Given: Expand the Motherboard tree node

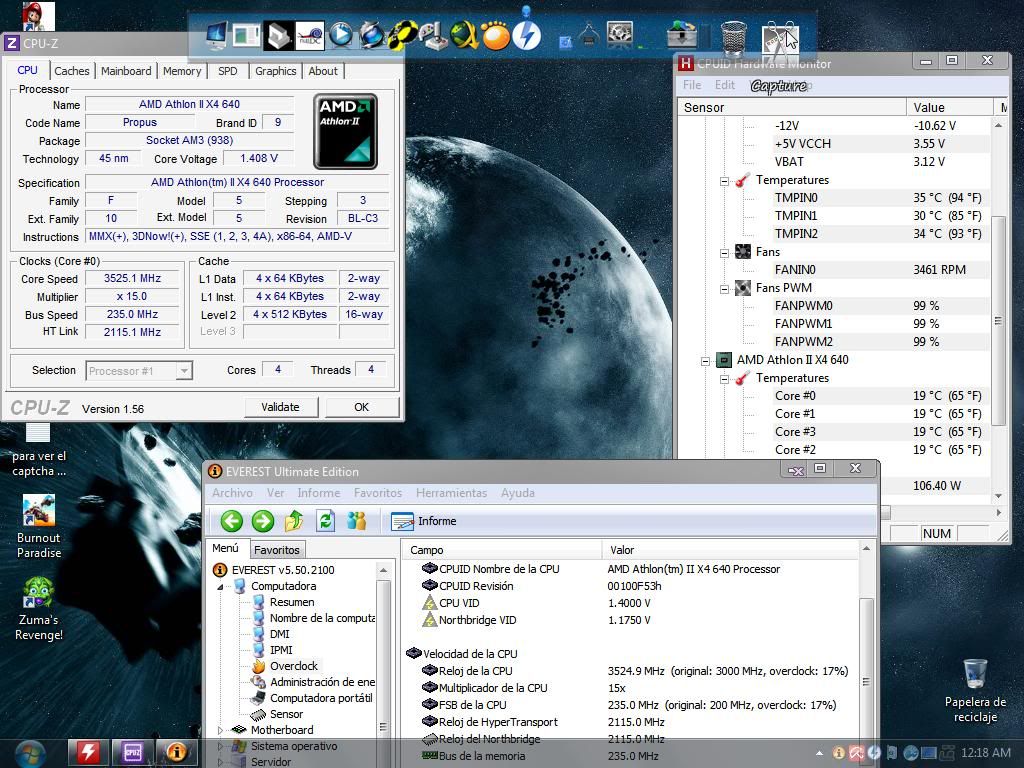Looking at the screenshot, I should tap(221, 730).
